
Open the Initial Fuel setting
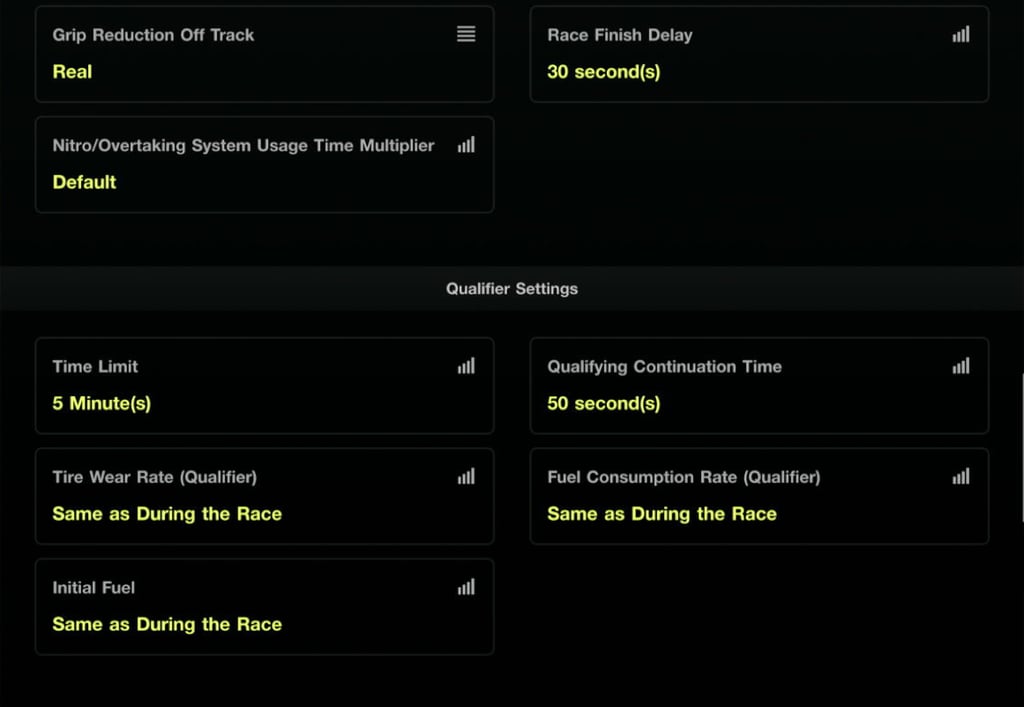tap(264, 606)
